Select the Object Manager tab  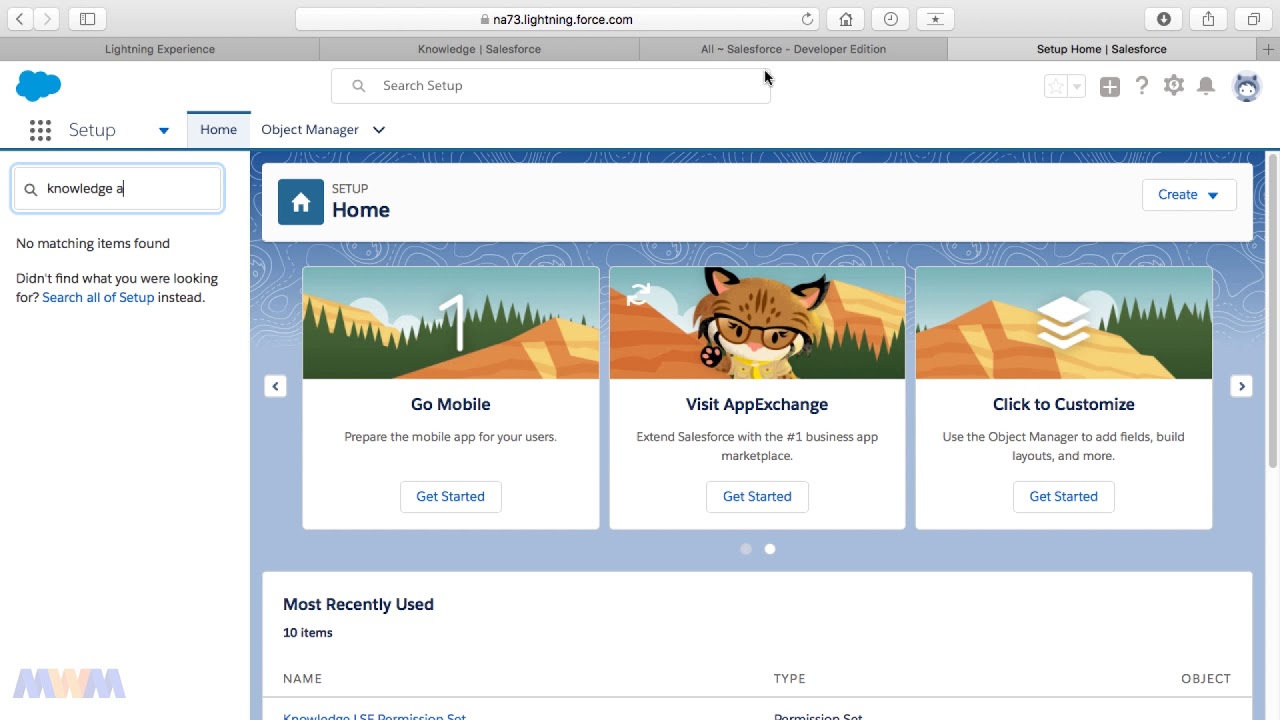pos(310,130)
